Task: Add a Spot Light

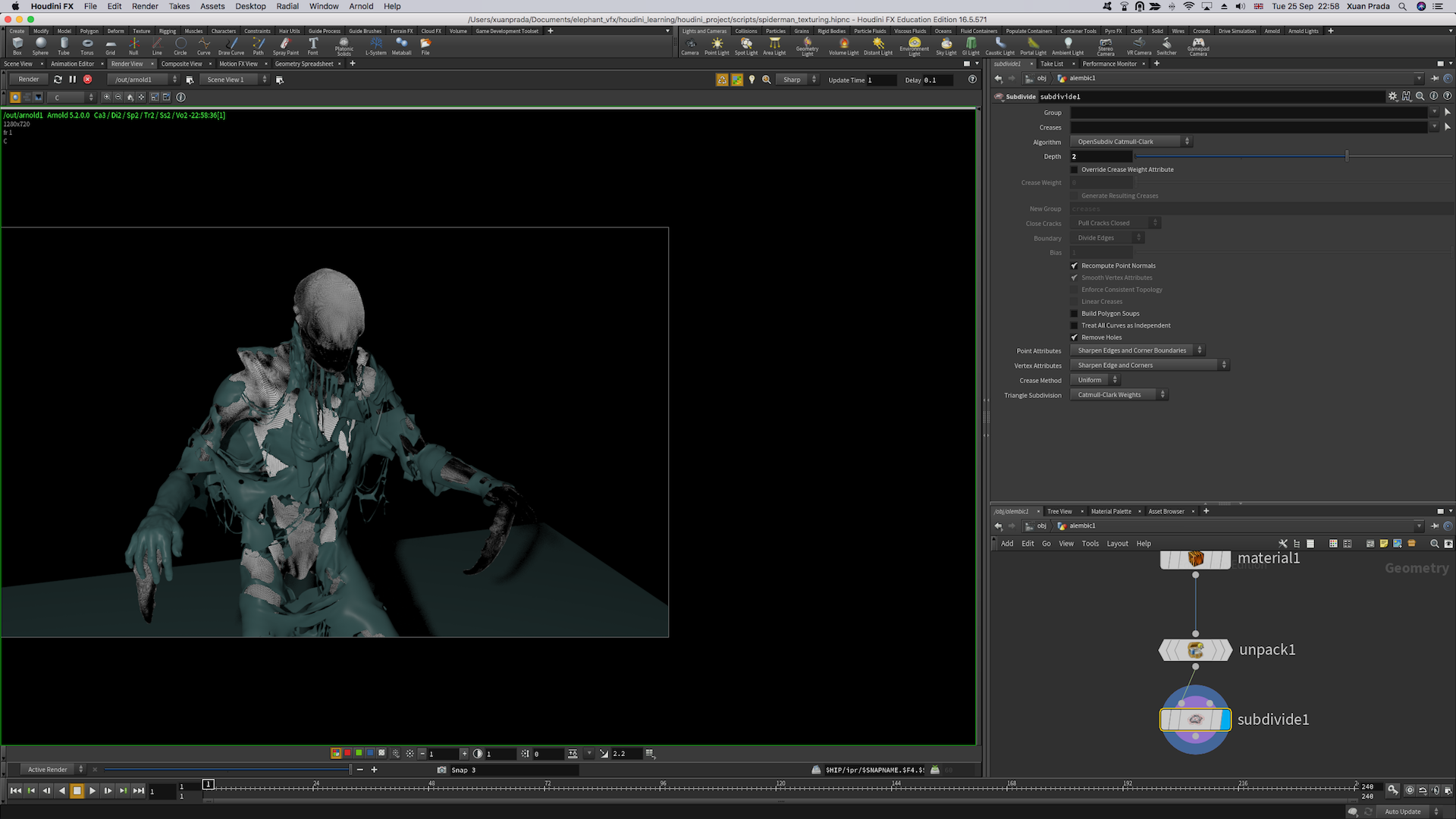Action: click(x=746, y=46)
